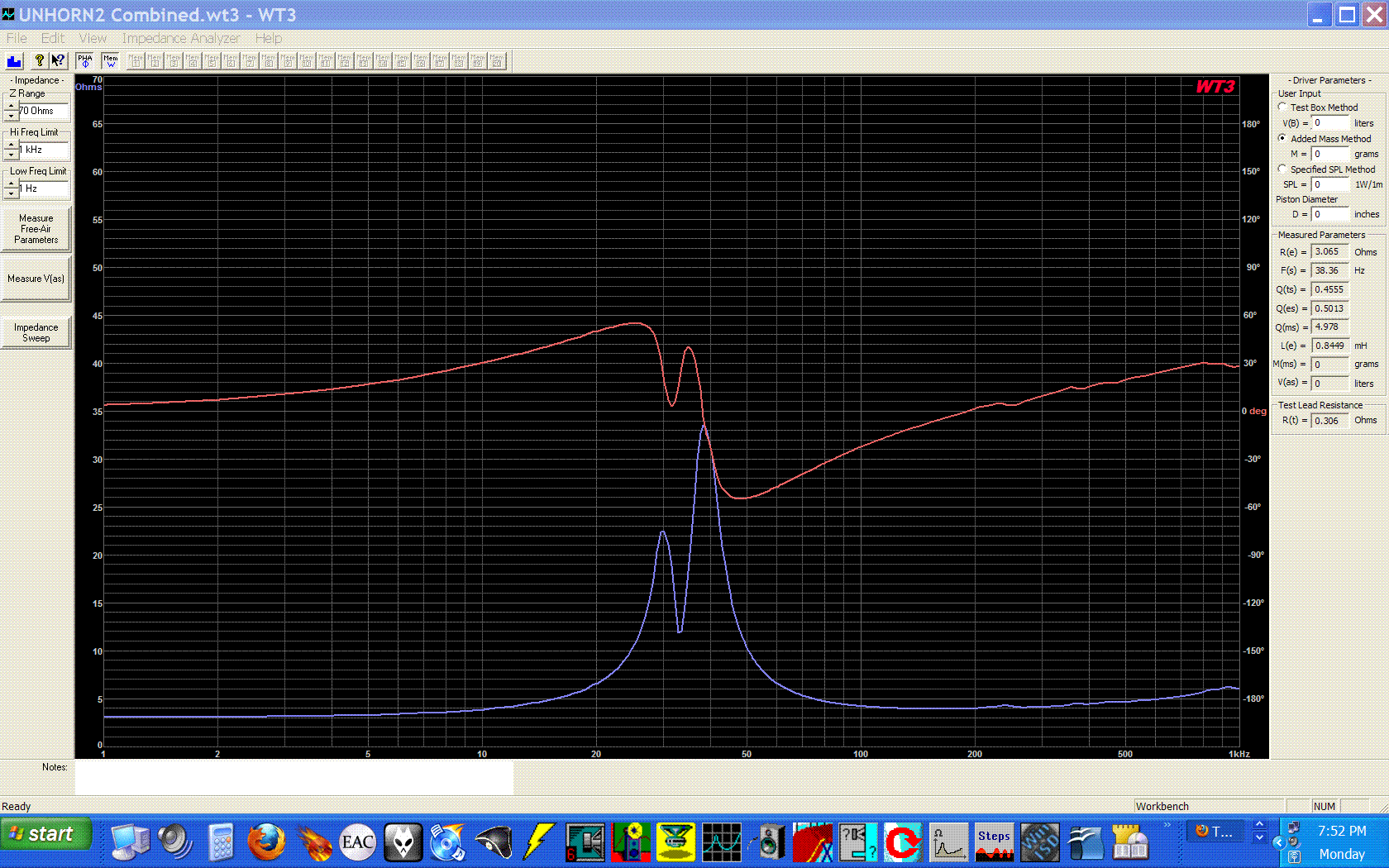Viewport: 1389px width, 868px height.
Task: Click the Z Range 70 Ohms field
Action: pyautogui.click(x=44, y=111)
